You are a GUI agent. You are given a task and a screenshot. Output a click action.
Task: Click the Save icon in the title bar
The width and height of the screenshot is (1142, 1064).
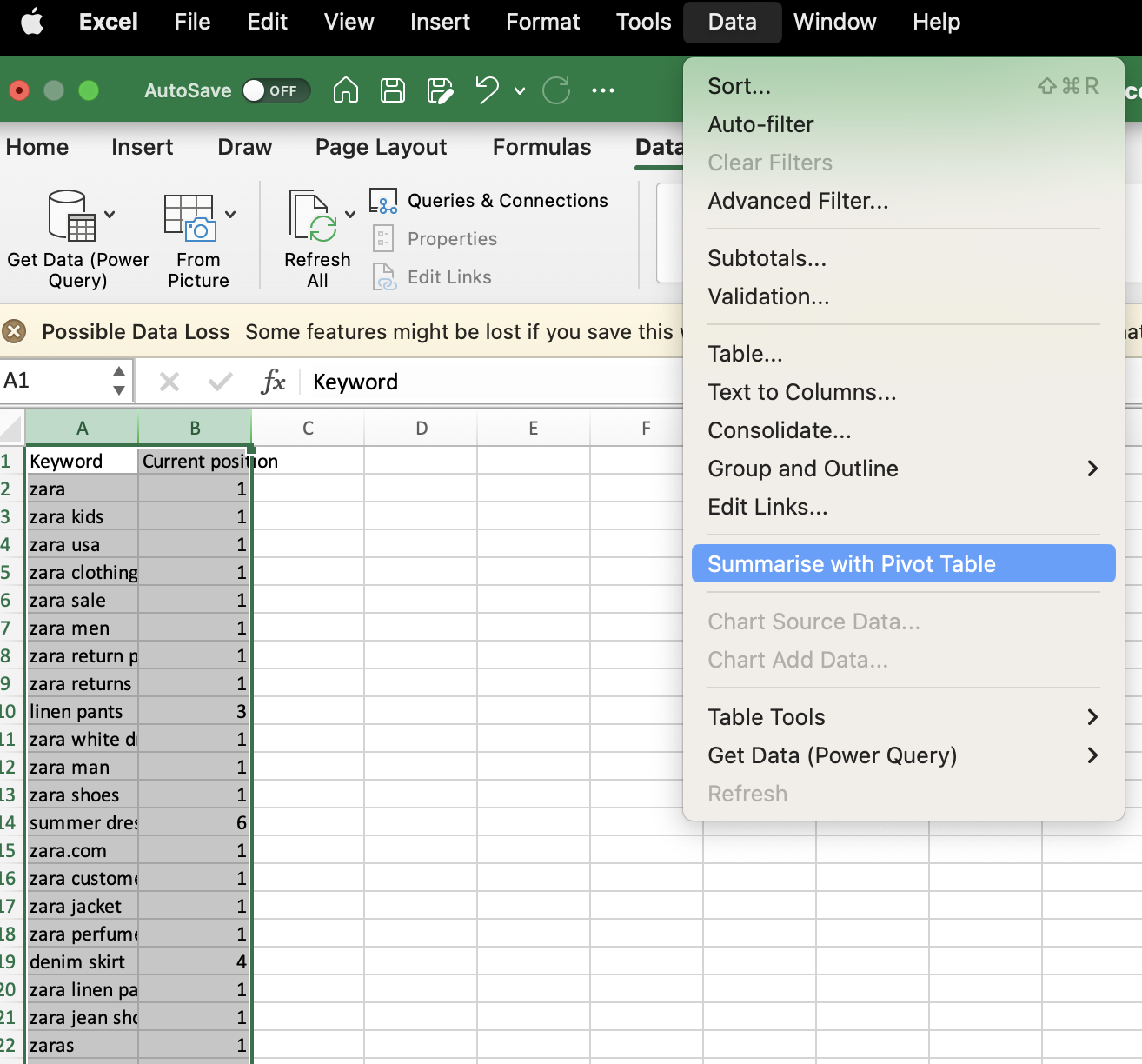393,90
